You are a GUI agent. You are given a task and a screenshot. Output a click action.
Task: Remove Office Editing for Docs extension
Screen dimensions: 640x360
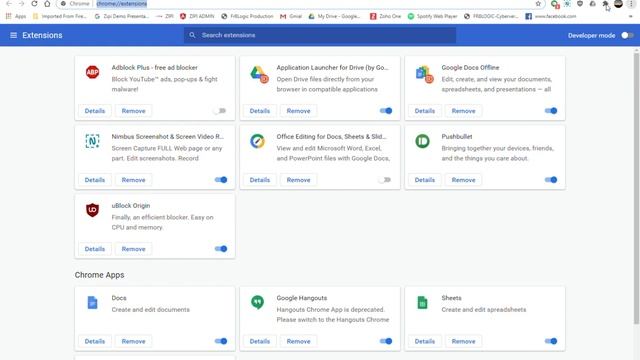(298, 180)
